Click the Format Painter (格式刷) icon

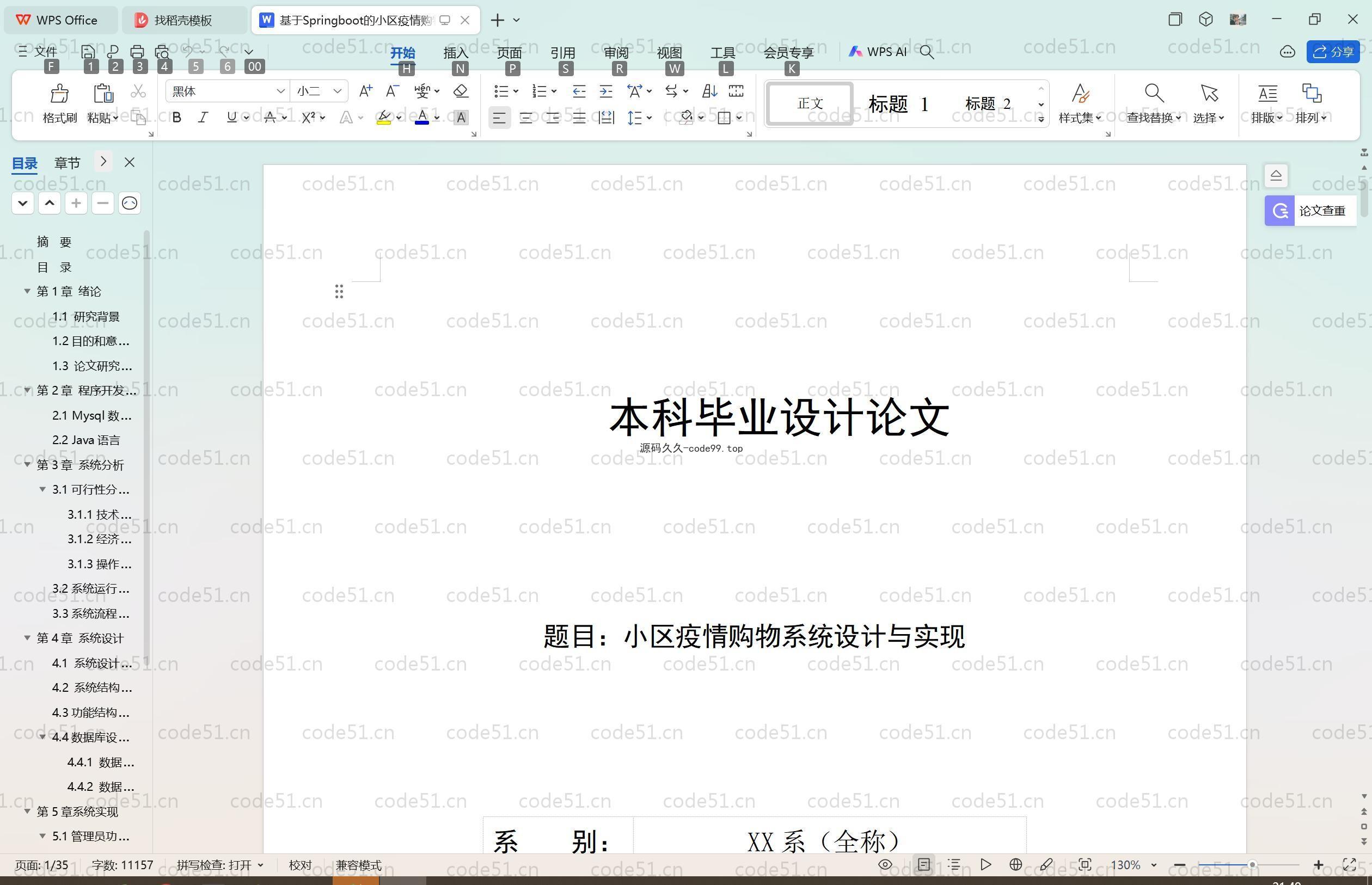pyautogui.click(x=59, y=93)
